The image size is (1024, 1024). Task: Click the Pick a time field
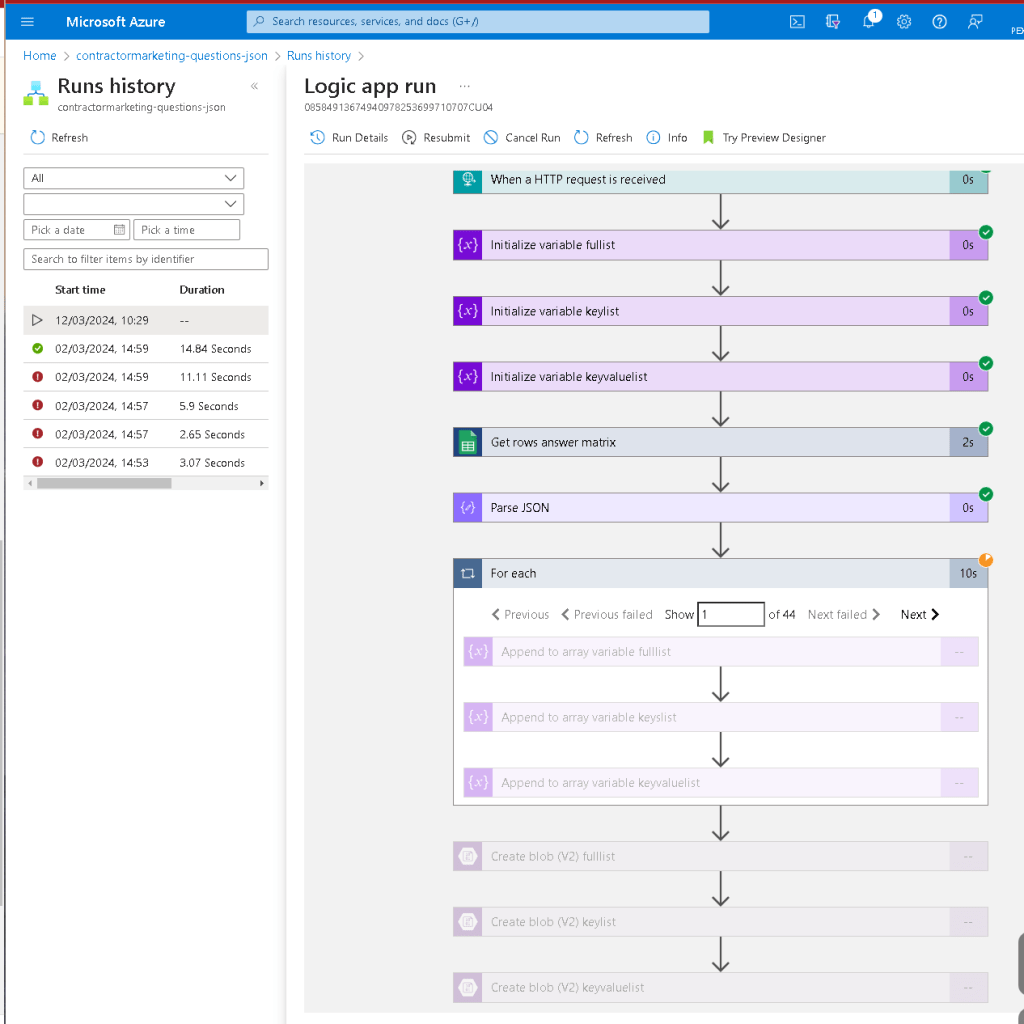click(187, 230)
